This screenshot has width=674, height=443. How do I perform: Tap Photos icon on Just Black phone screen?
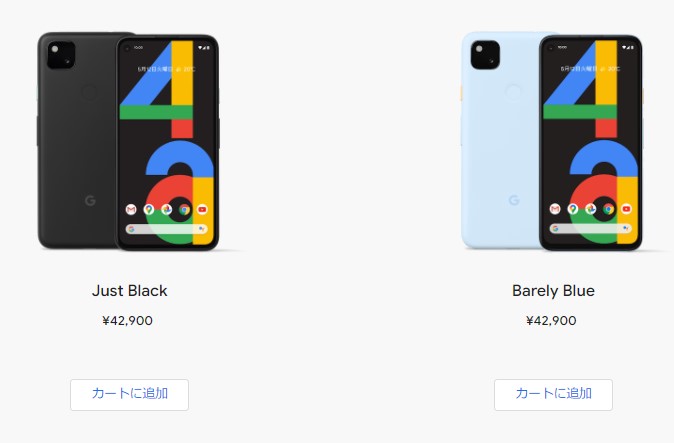coord(166,209)
